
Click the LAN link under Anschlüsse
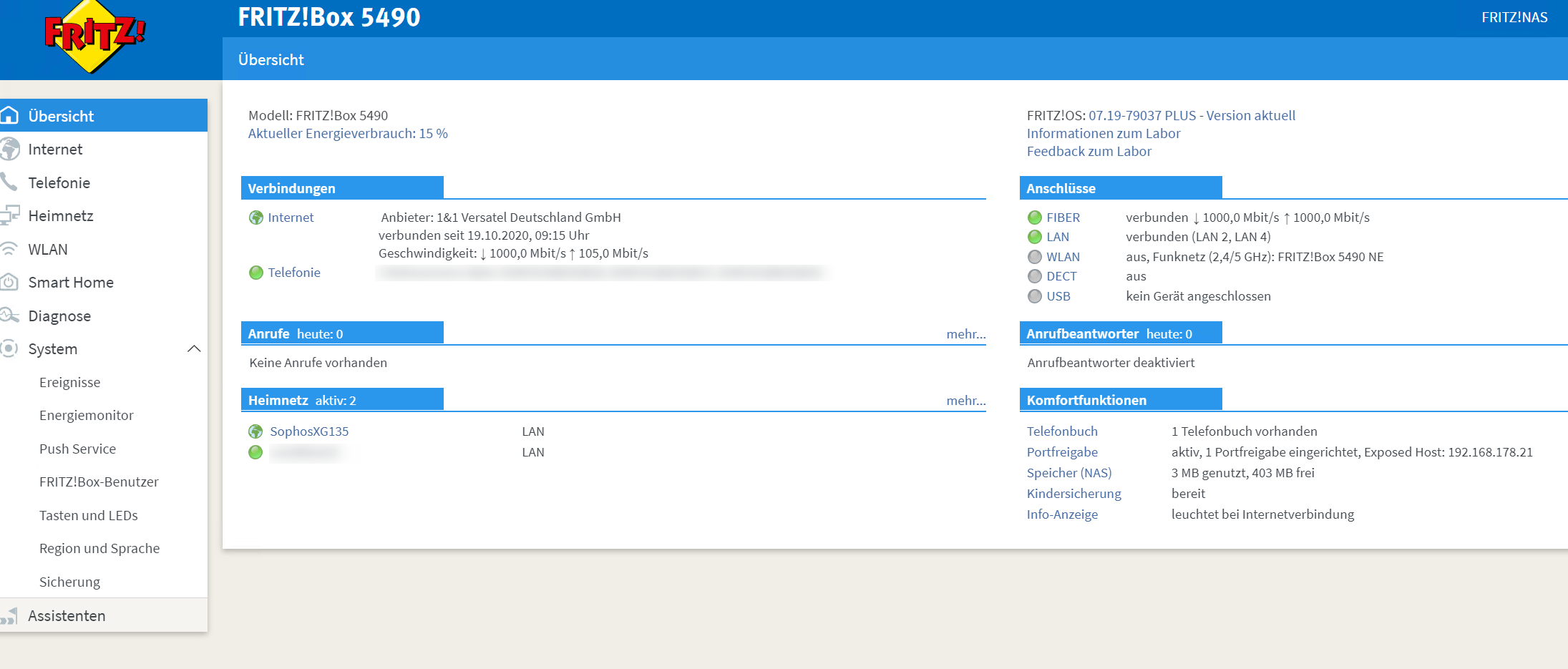(1058, 237)
